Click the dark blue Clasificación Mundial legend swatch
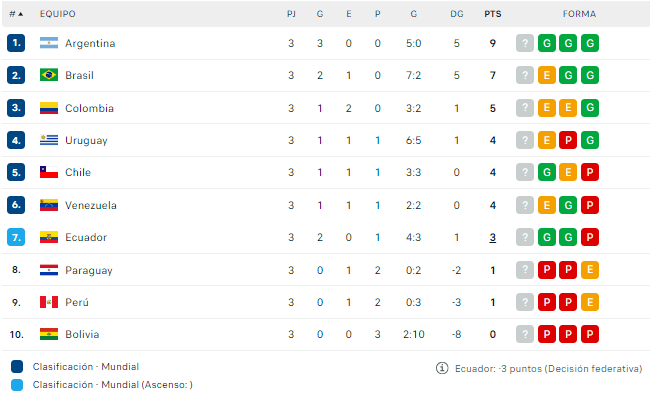 click(x=17, y=367)
